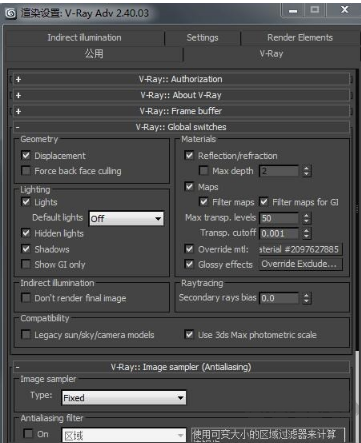The image size is (361, 443).
Task: Open the Image sampler Type dropdown
Action: 124,398
